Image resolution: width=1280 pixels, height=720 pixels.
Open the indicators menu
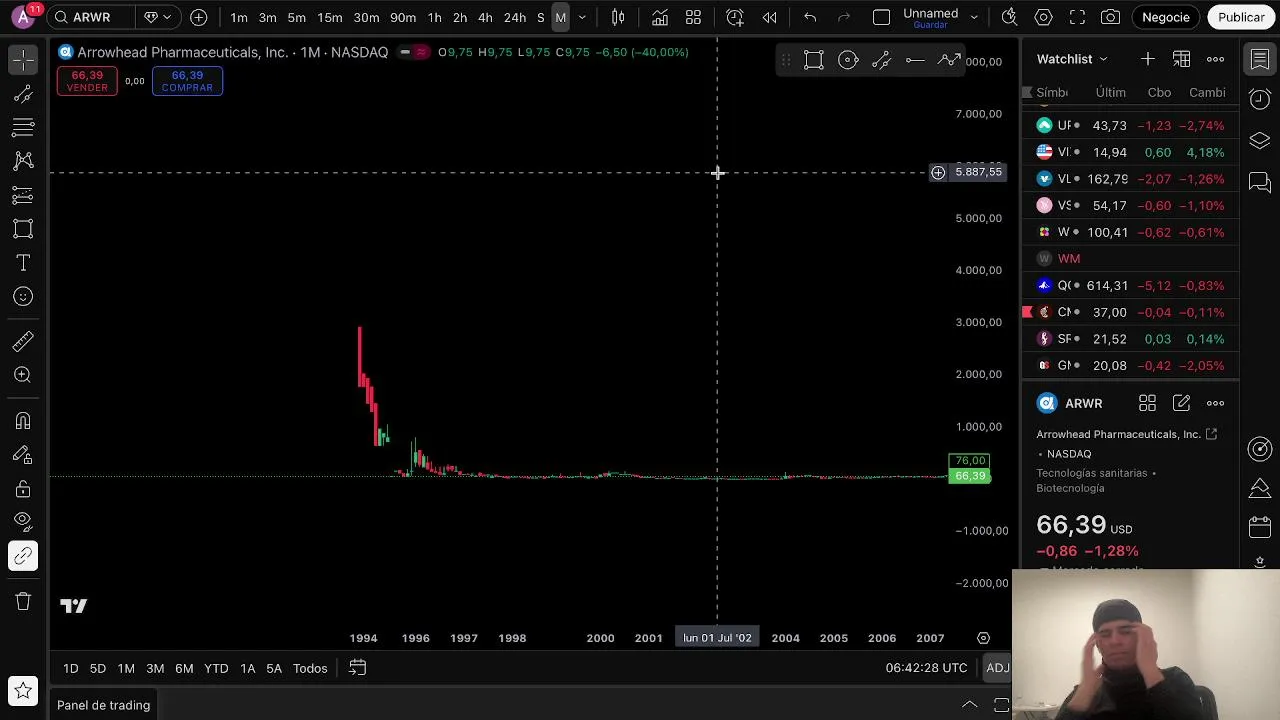(x=660, y=17)
